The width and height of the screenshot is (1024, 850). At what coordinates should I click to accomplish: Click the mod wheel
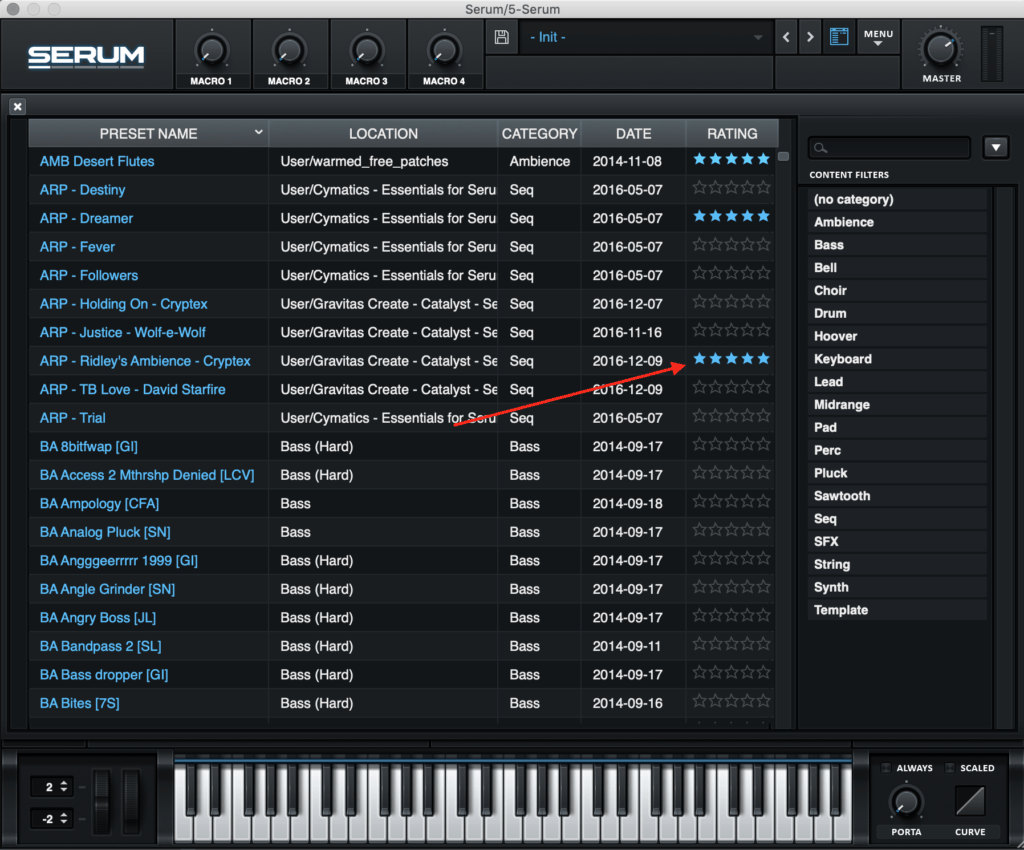coord(131,801)
